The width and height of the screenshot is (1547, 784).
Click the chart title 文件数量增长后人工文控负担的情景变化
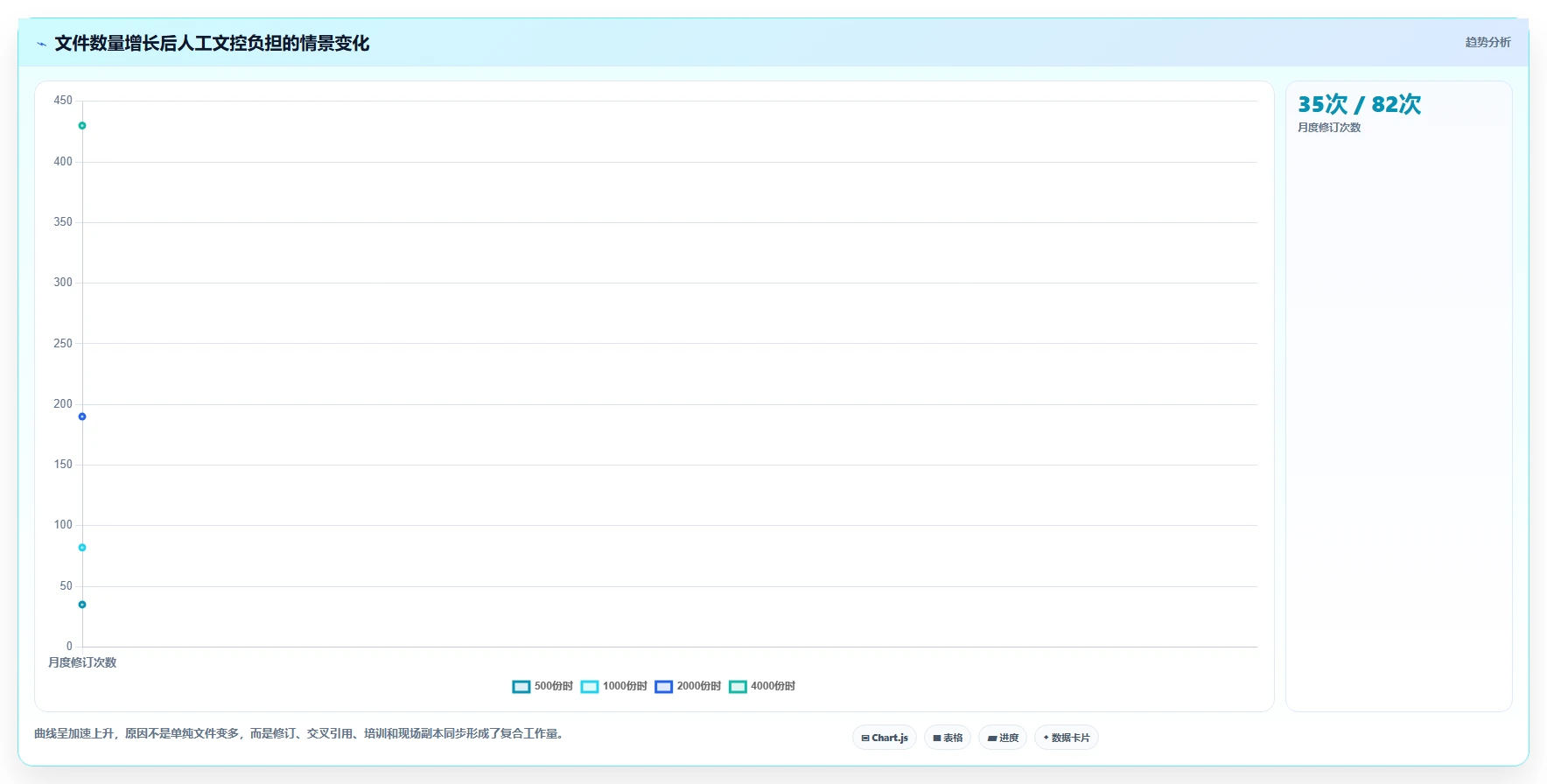tap(212, 44)
